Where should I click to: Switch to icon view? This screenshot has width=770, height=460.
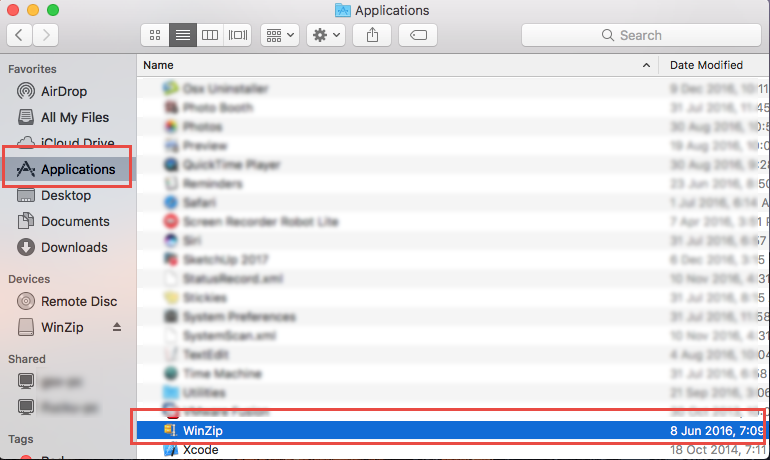click(x=155, y=35)
